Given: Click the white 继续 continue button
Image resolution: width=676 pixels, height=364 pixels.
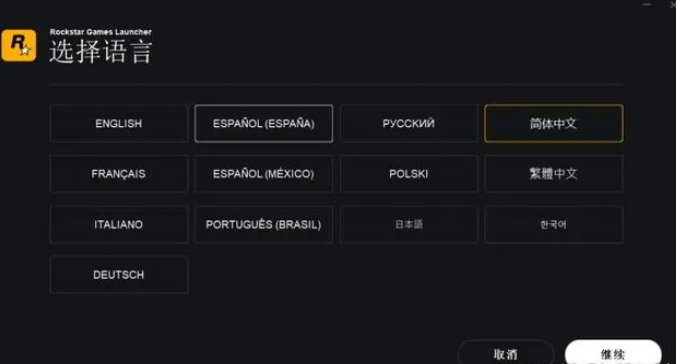Looking at the screenshot, I should point(613,354).
